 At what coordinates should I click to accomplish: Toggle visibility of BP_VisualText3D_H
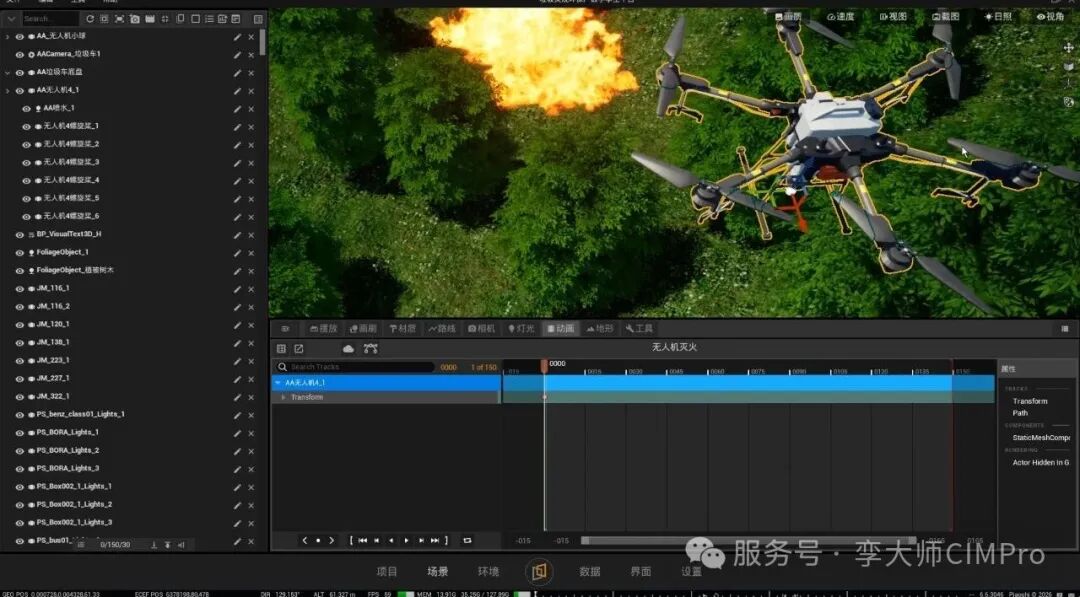[20, 235]
